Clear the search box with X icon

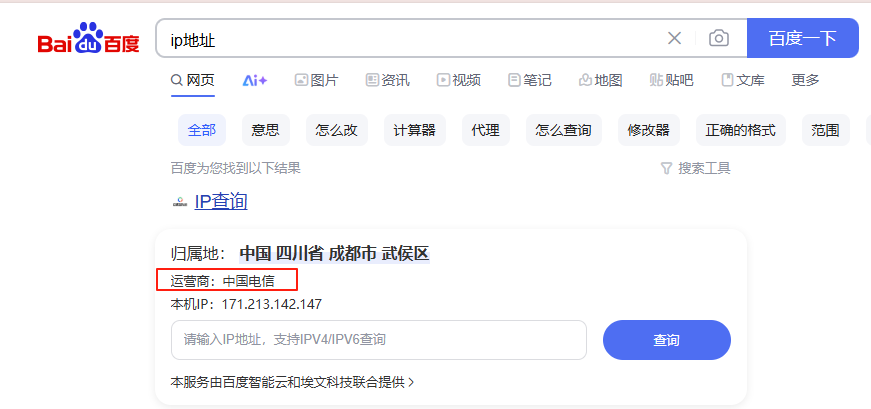point(674,38)
